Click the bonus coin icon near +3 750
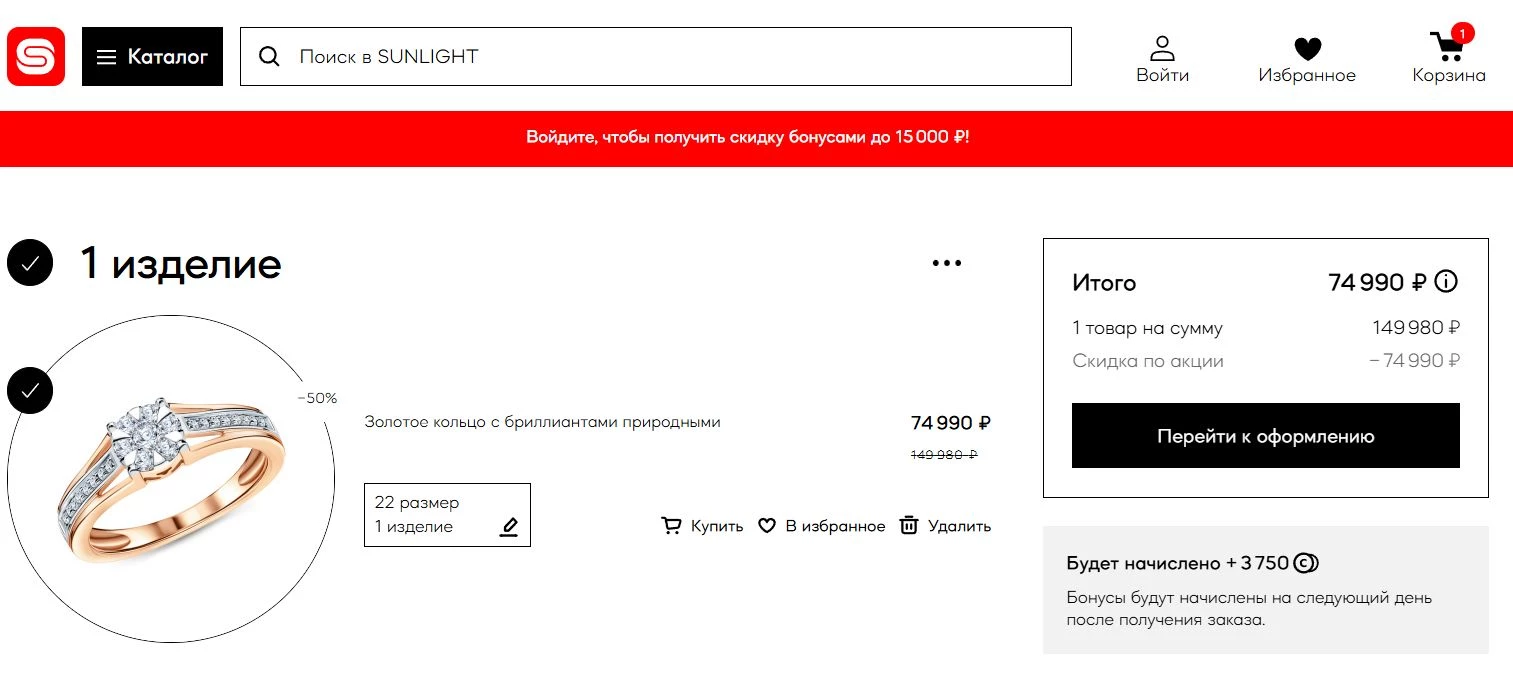This screenshot has height=683, width=1513. coord(1304,563)
